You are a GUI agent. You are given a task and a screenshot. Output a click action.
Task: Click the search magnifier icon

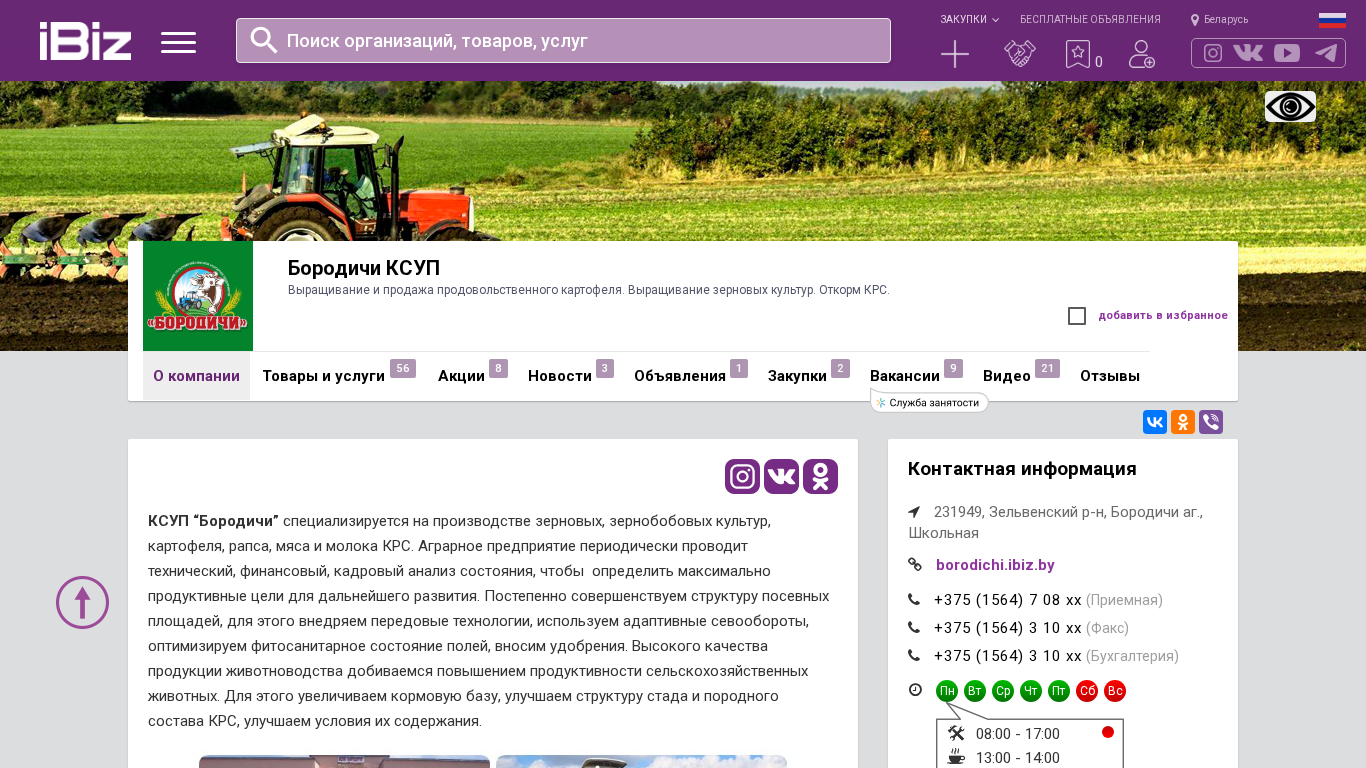pyautogui.click(x=264, y=40)
